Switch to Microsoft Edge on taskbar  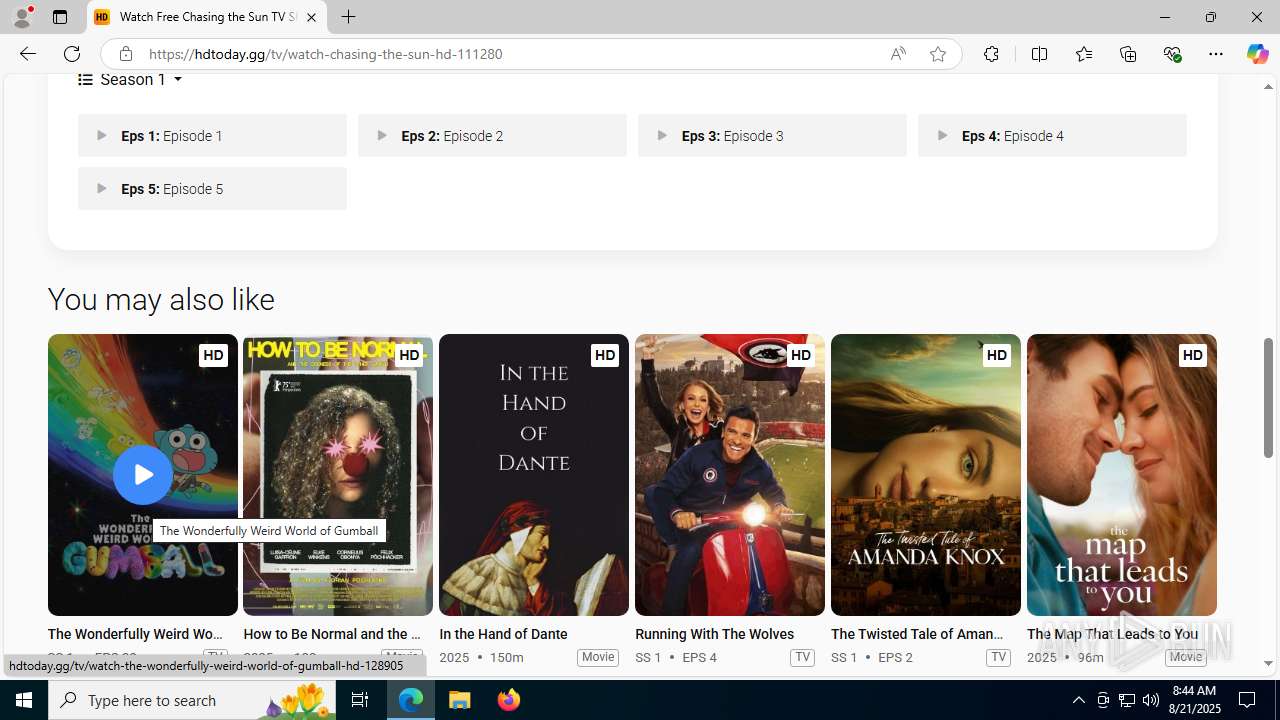411,700
